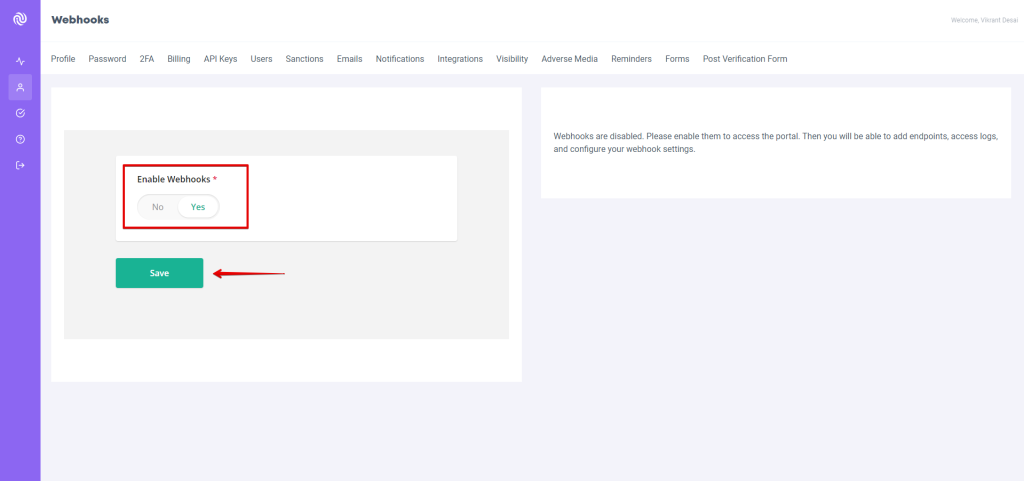Viewport: 1024px width, 481px height.
Task: Select the user account icon in sidebar
Action: (x=20, y=88)
